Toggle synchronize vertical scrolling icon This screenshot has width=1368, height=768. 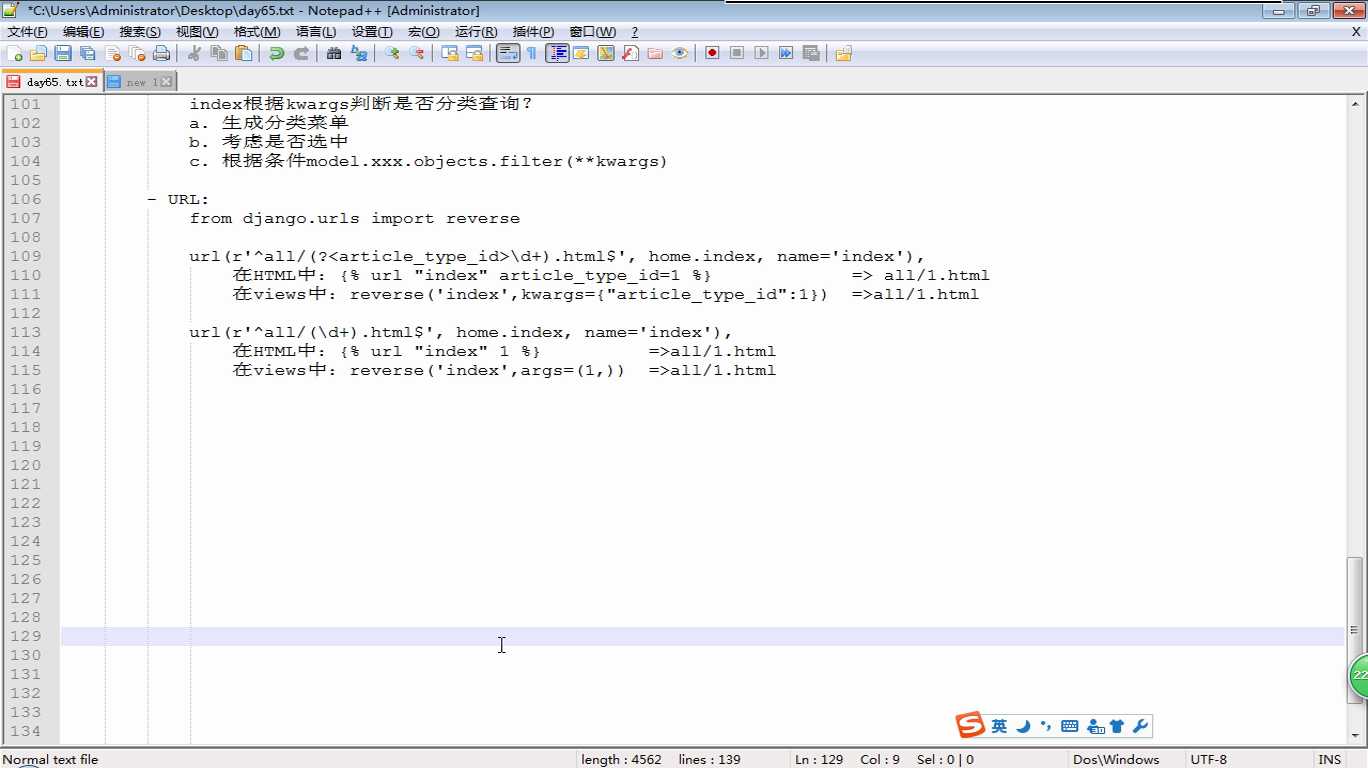(450, 53)
